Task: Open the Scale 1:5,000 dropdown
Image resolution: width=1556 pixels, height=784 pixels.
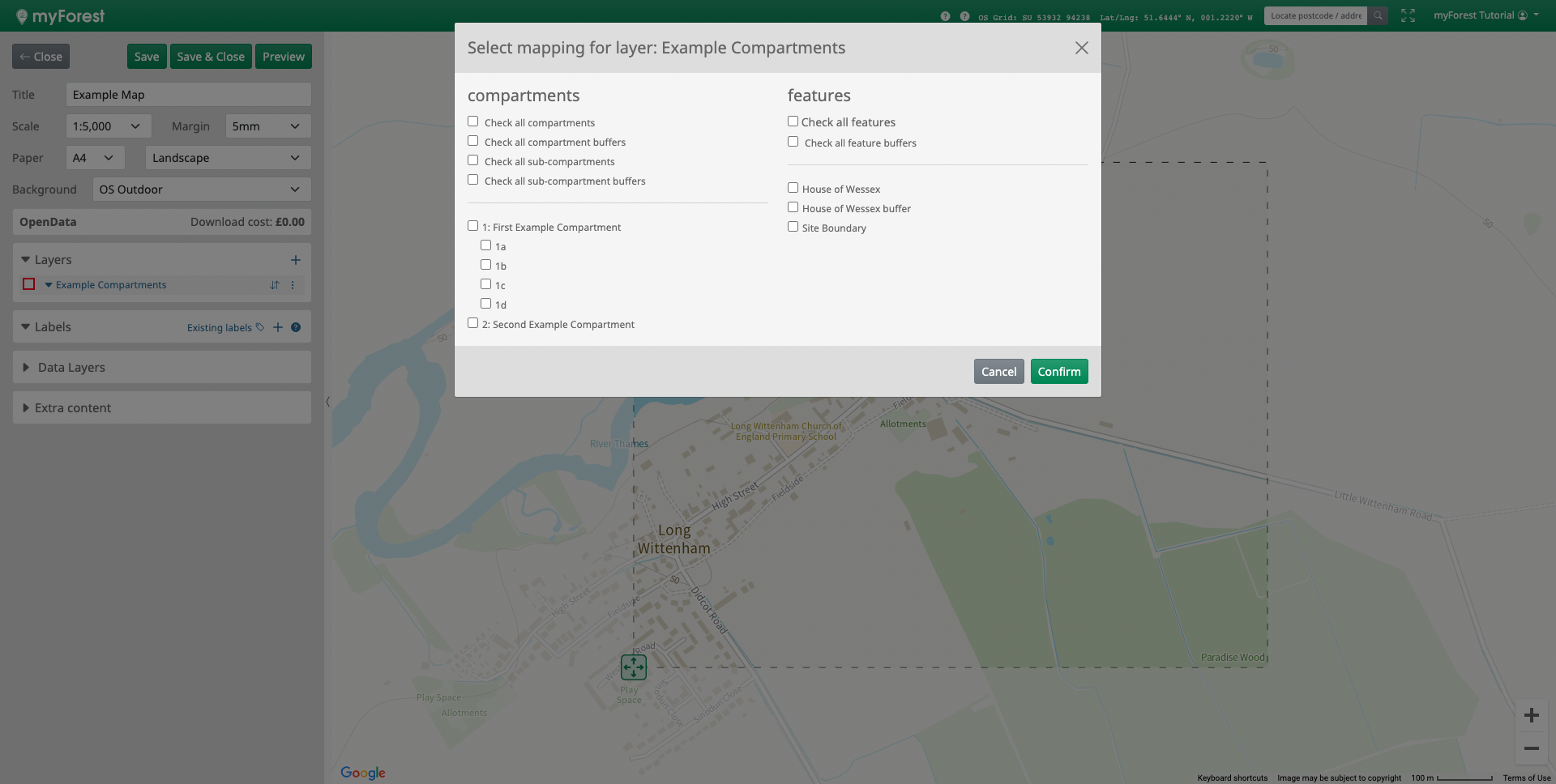Action: [x=108, y=126]
